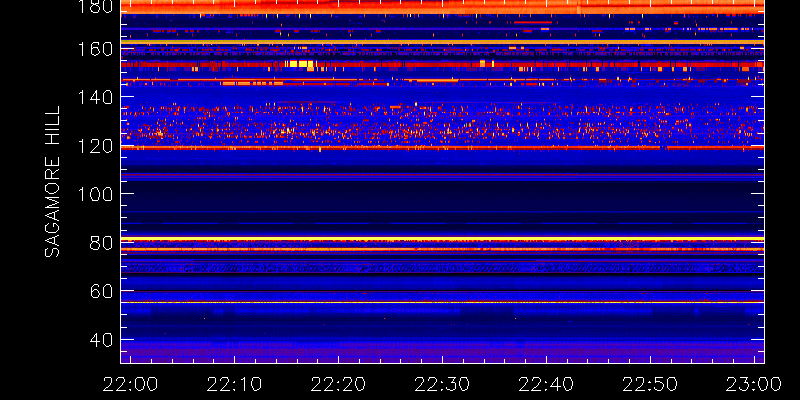The width and height of the screenshot is (800, 400).
Task: Click the 23:00 time axis label
Action: click(x=754, y=383)
